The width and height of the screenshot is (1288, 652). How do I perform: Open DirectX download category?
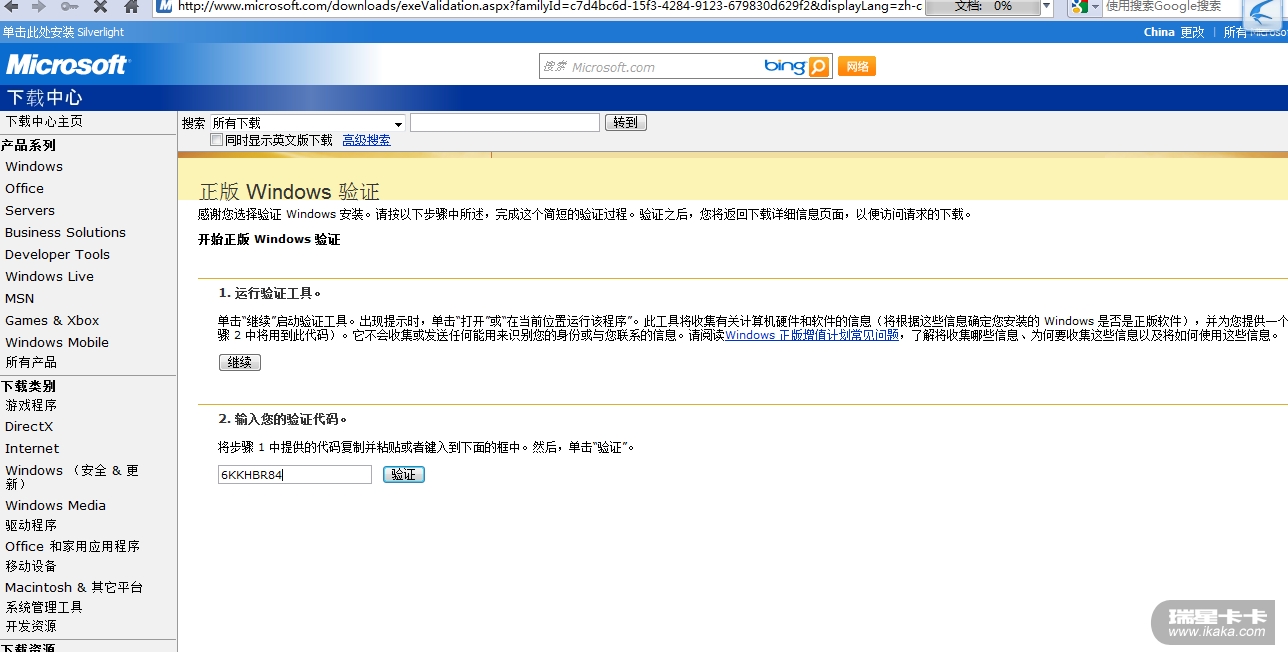[29, 426]
